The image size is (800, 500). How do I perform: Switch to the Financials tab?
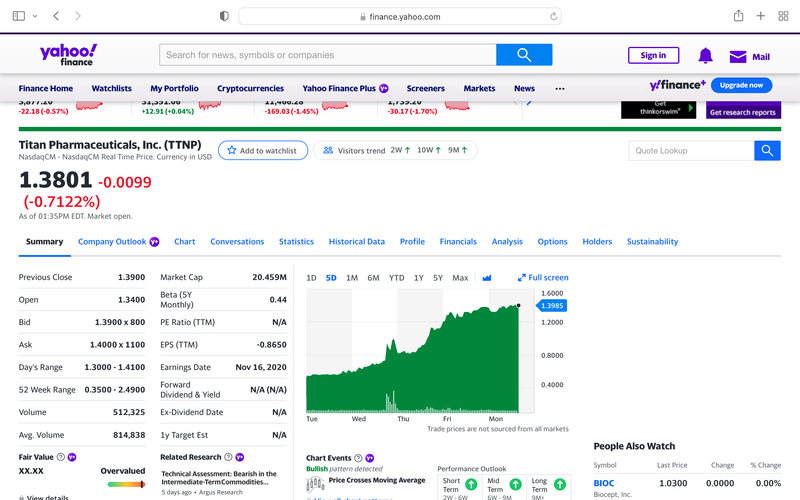coord(458,242)
